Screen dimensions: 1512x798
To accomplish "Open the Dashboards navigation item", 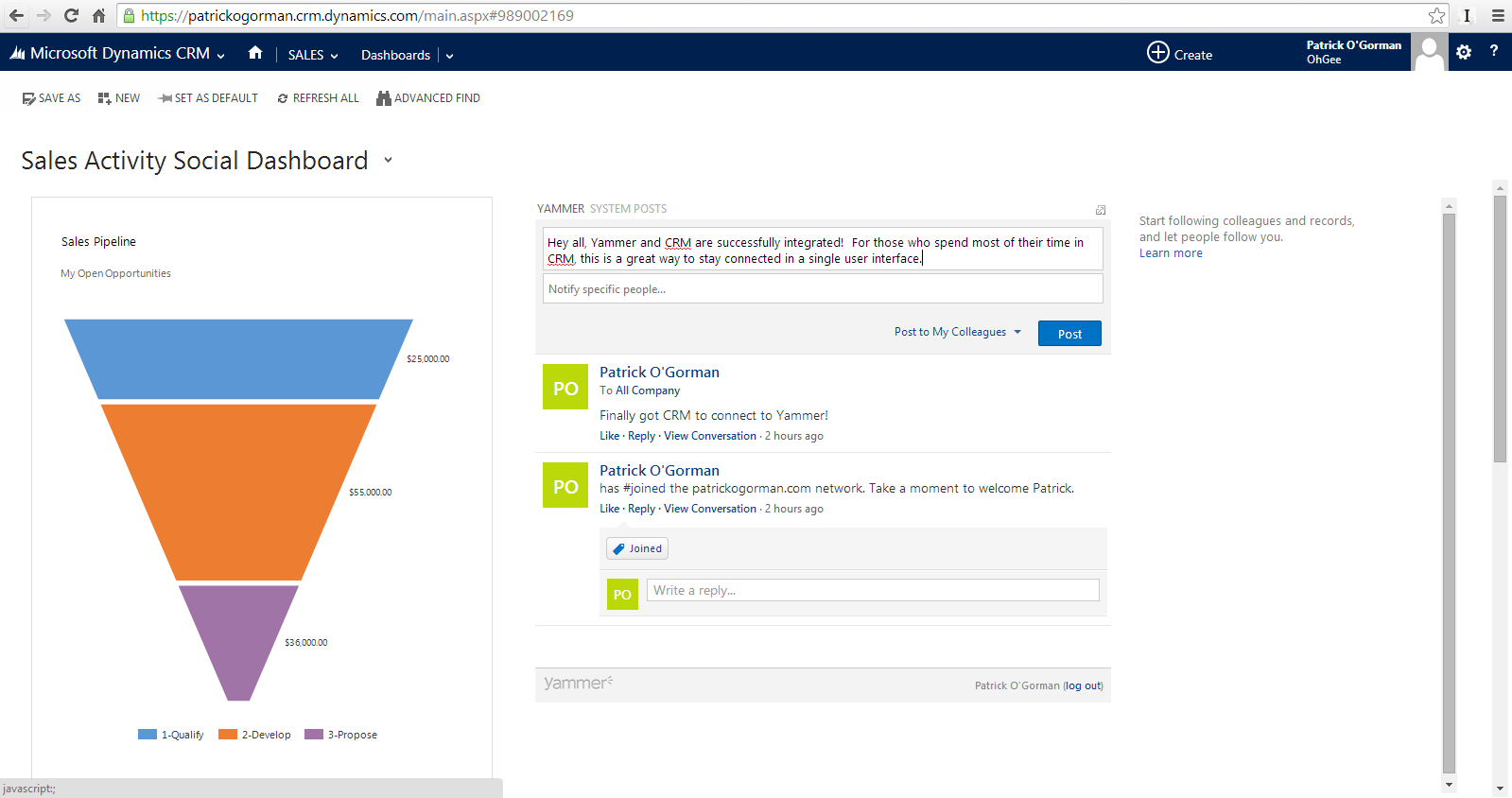I will click(395, 55).
